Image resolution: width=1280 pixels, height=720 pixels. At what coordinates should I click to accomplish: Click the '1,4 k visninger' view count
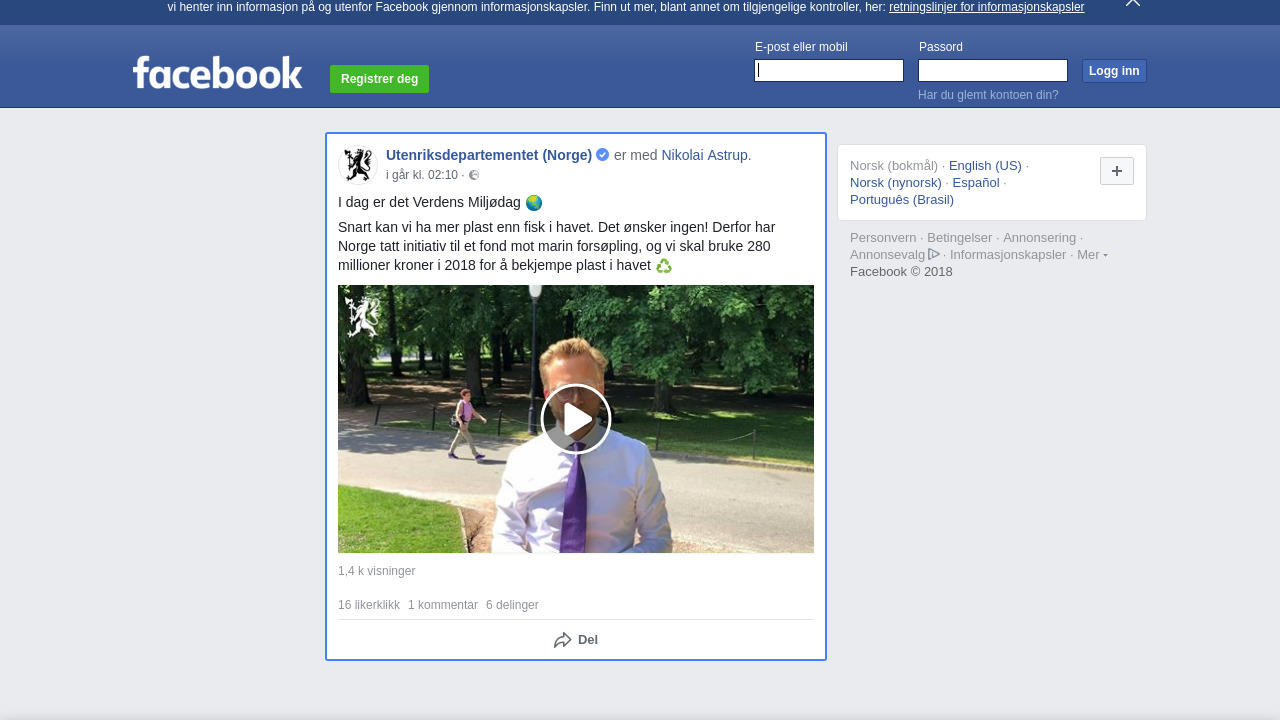pos(376,571)
